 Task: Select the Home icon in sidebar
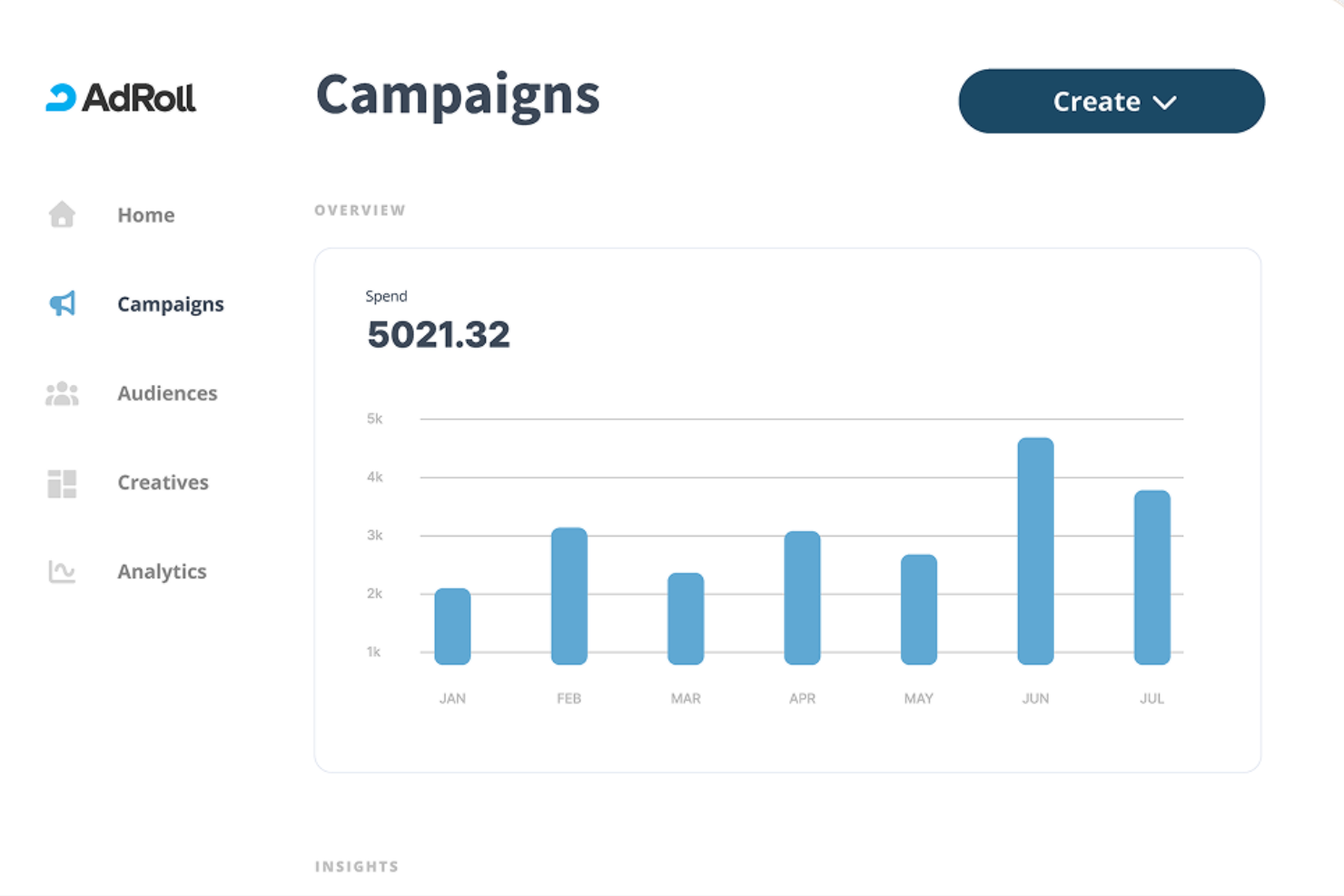(61, 214)
